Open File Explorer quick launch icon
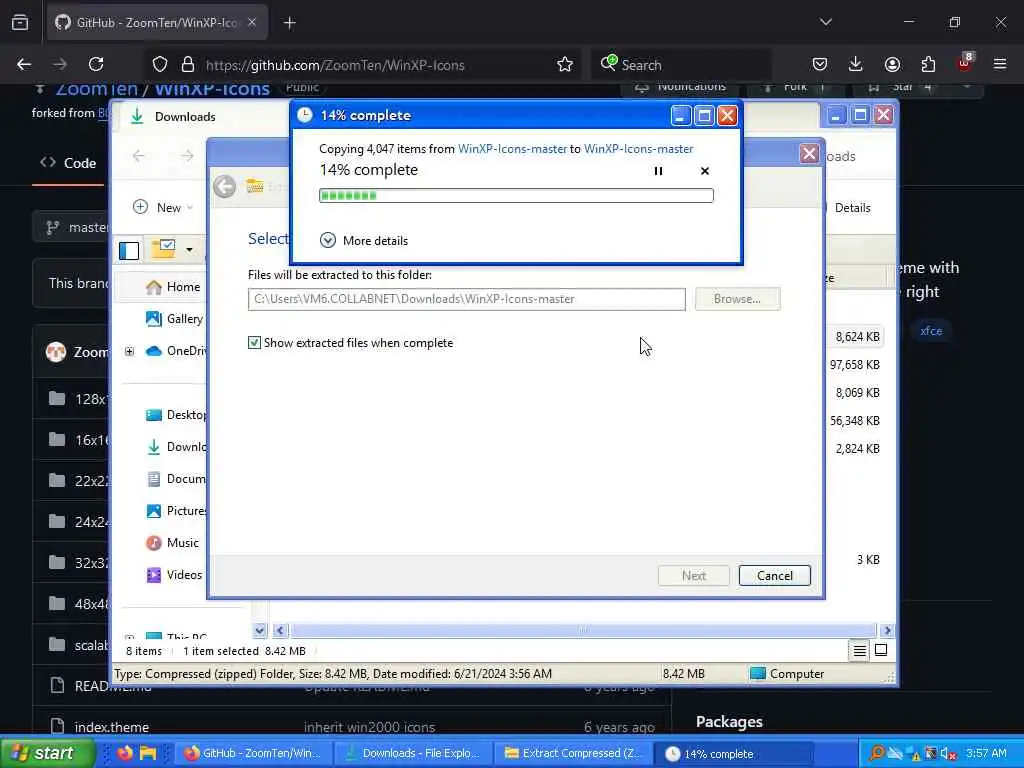 (148, 753)
